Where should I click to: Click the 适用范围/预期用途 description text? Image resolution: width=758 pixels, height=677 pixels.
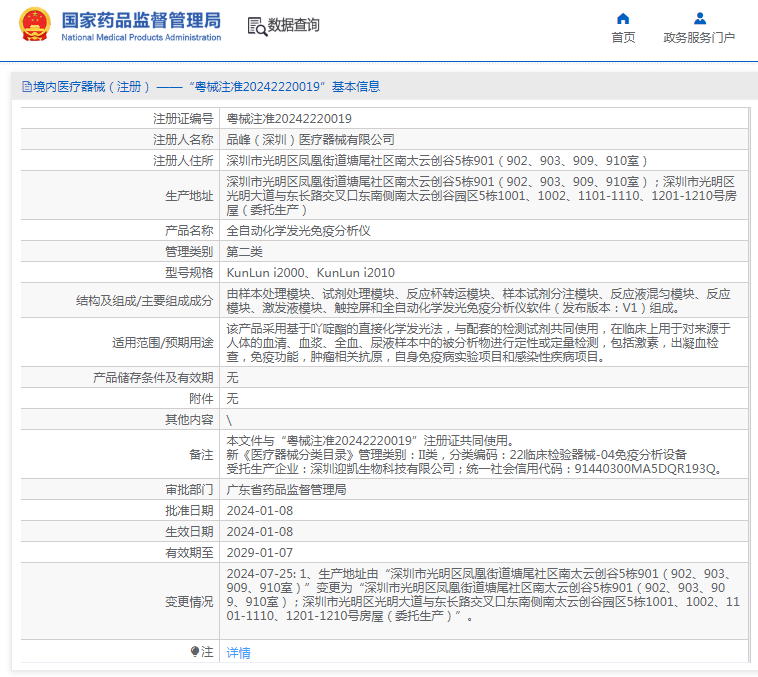[x=479, y=342]
